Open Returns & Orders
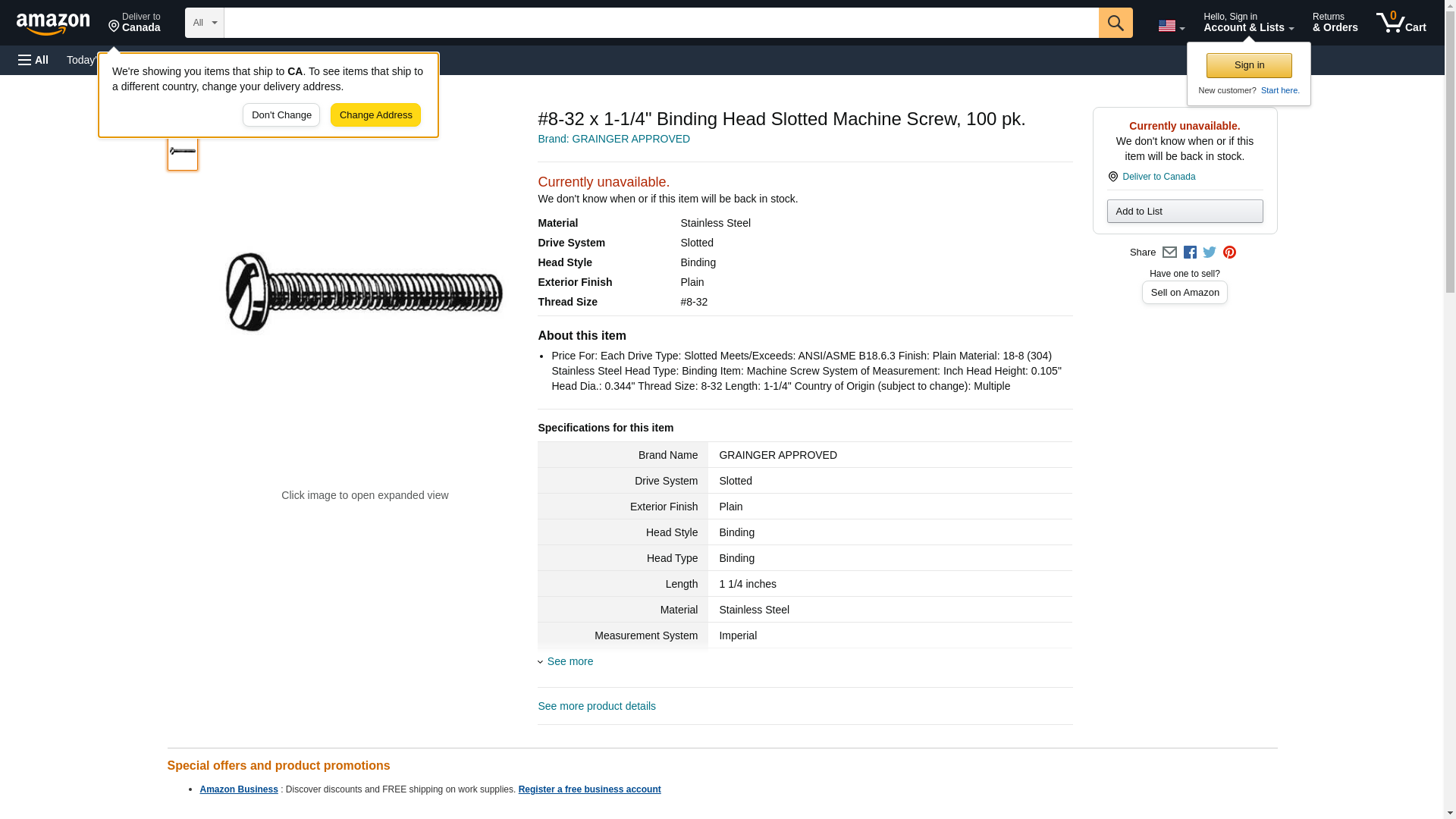This screenshot has height=819, width=1456. pos(1335,23)
